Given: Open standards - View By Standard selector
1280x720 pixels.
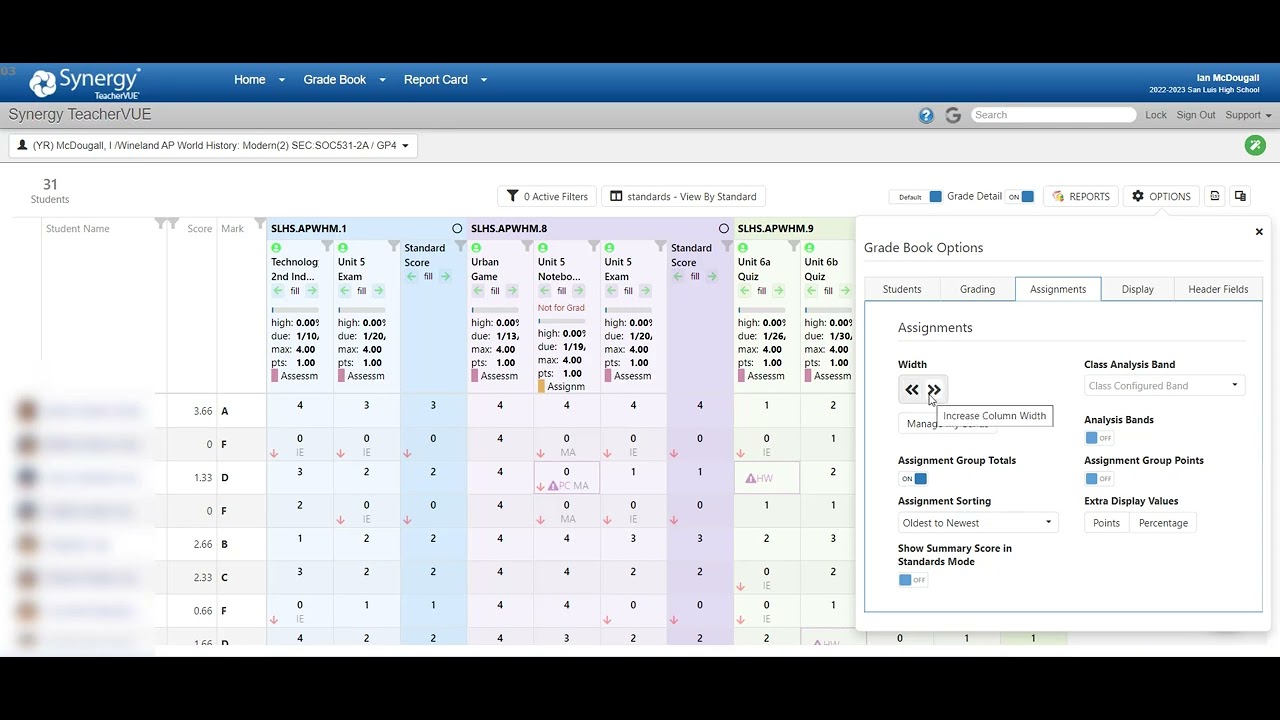Looking at the screenshot, I should (x=683, y=196).
